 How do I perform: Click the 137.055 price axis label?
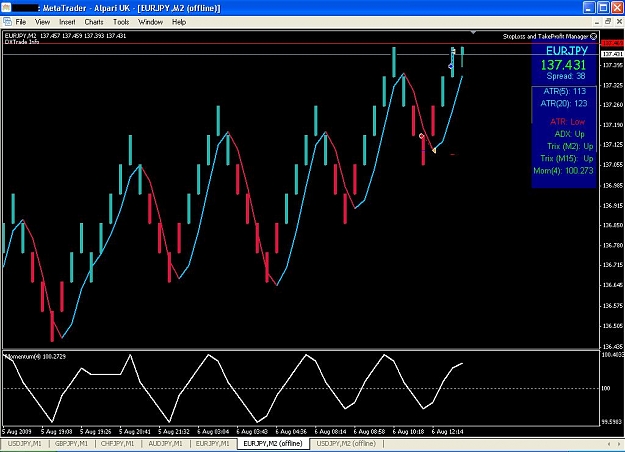pos(613,165)
